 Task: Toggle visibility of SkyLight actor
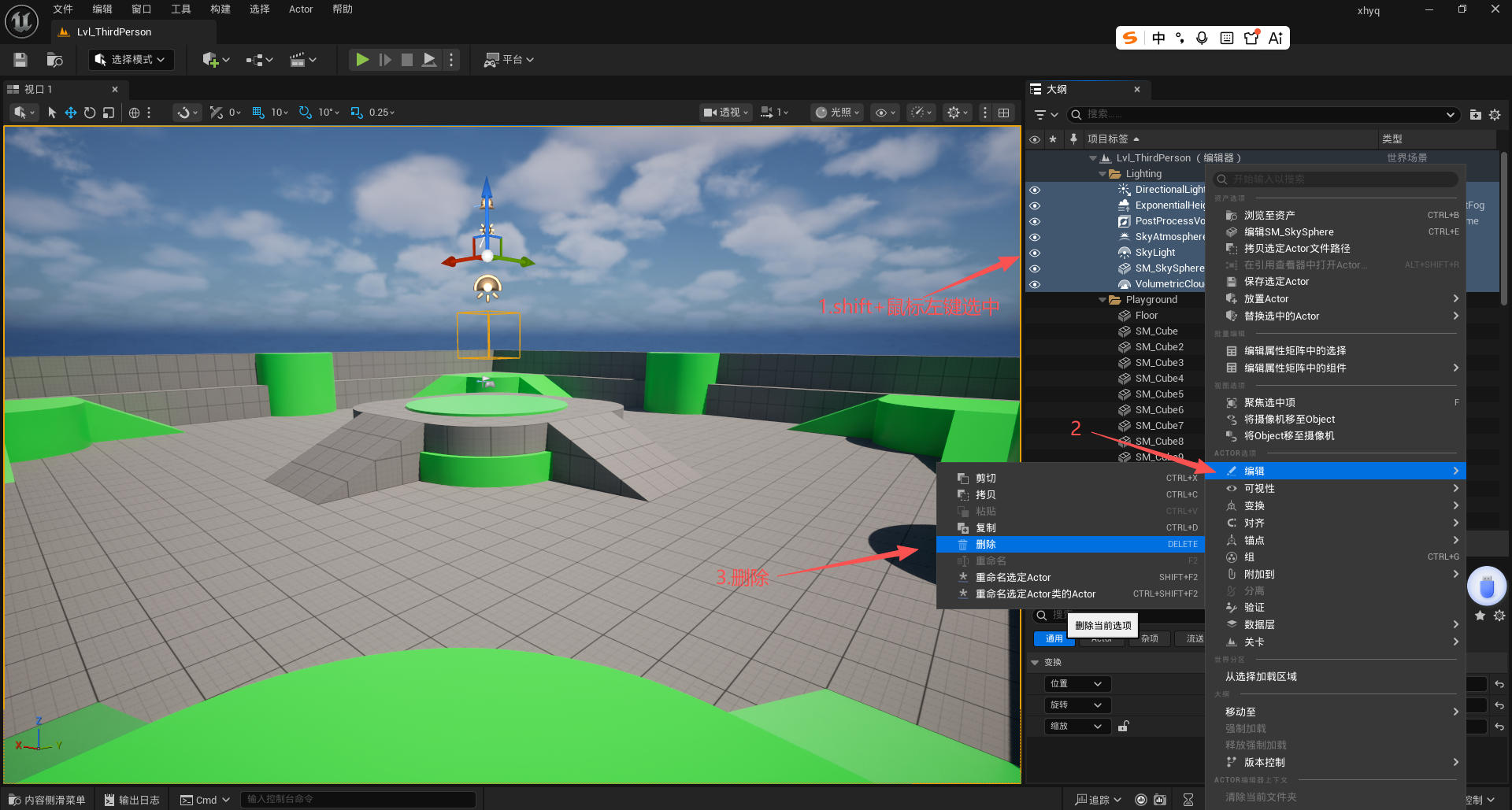(x=1035, y=253)
